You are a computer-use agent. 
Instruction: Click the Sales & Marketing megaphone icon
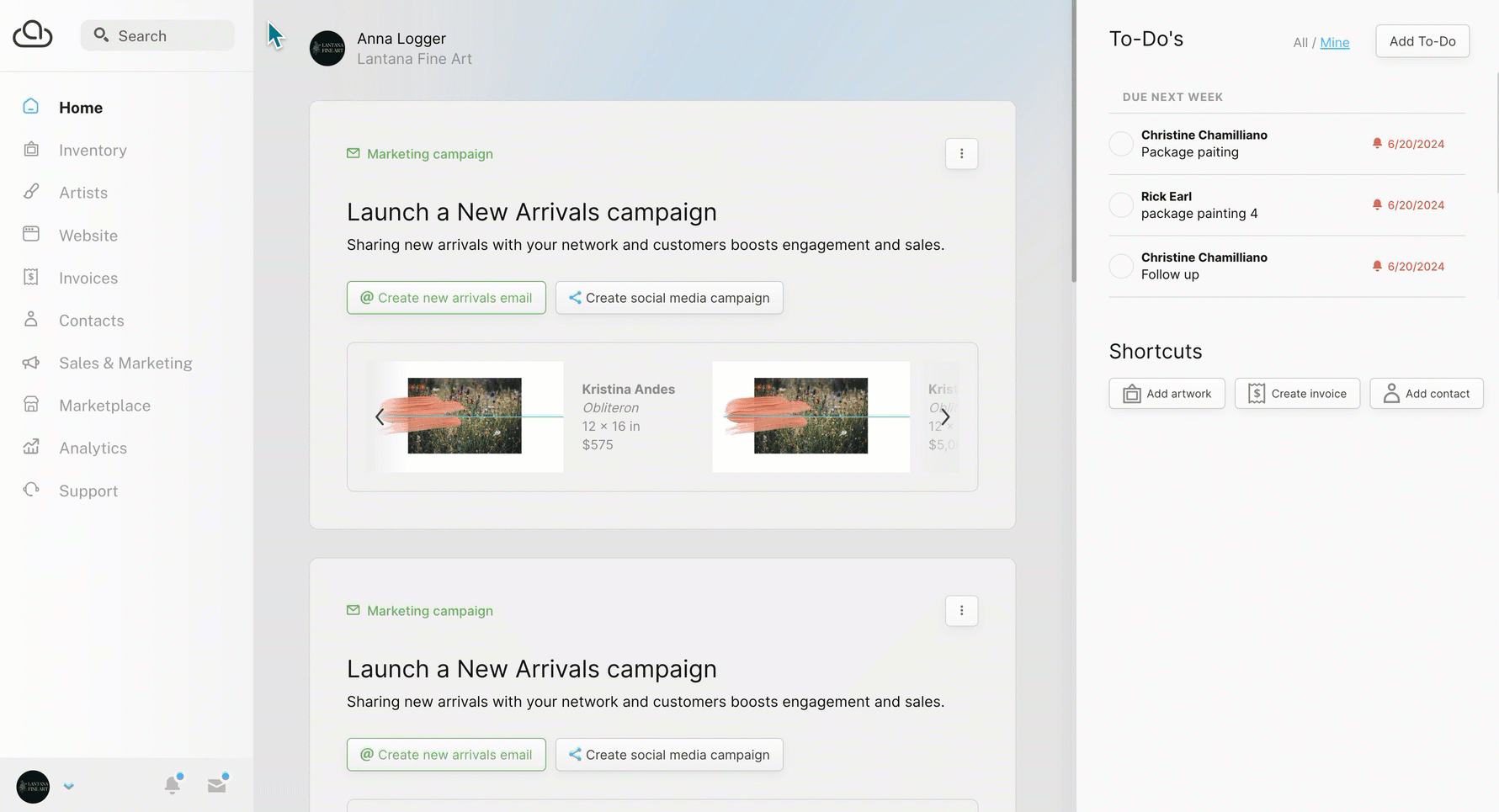click(x=31, y=362)
